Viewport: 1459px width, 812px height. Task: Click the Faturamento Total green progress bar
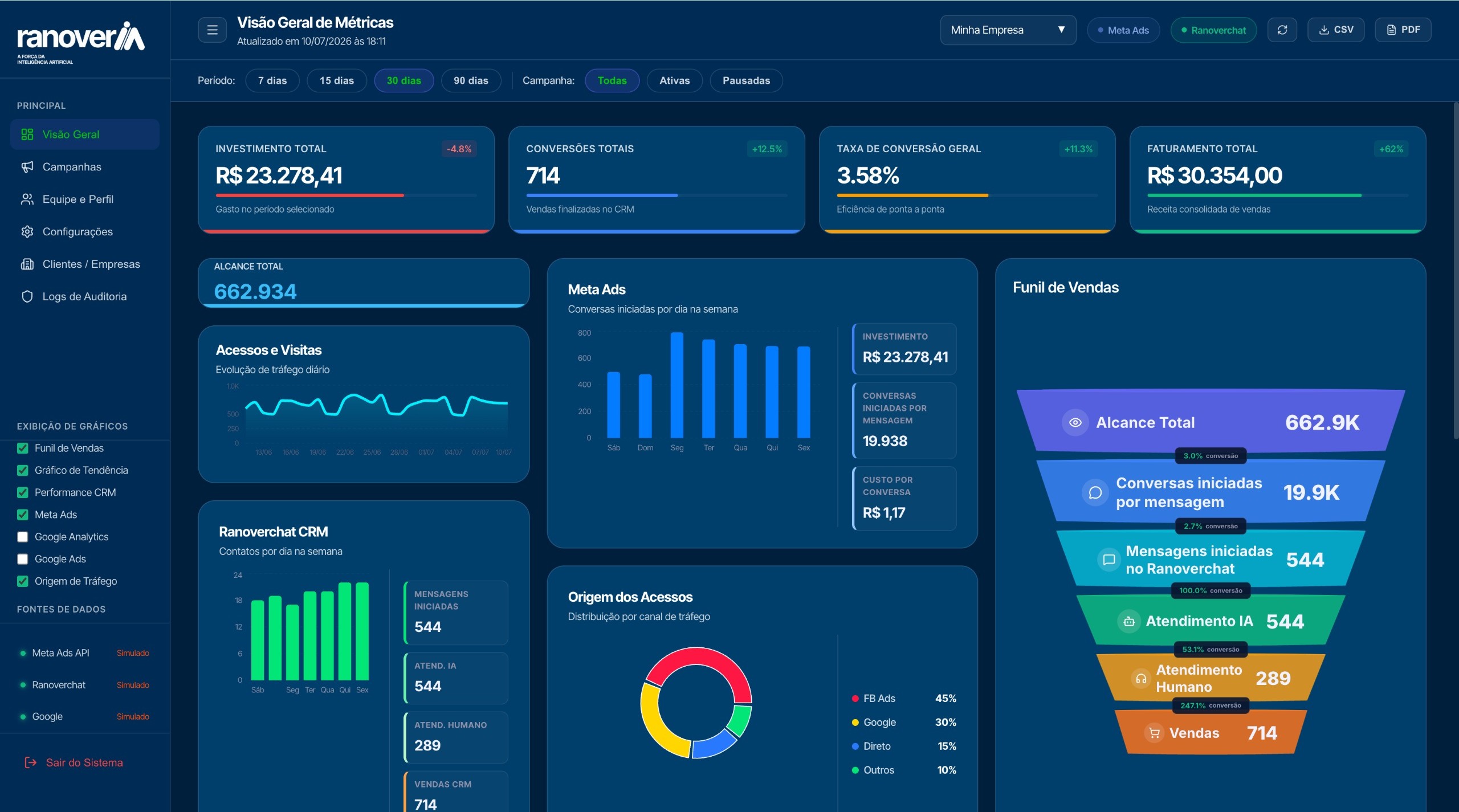(1254, 195)
